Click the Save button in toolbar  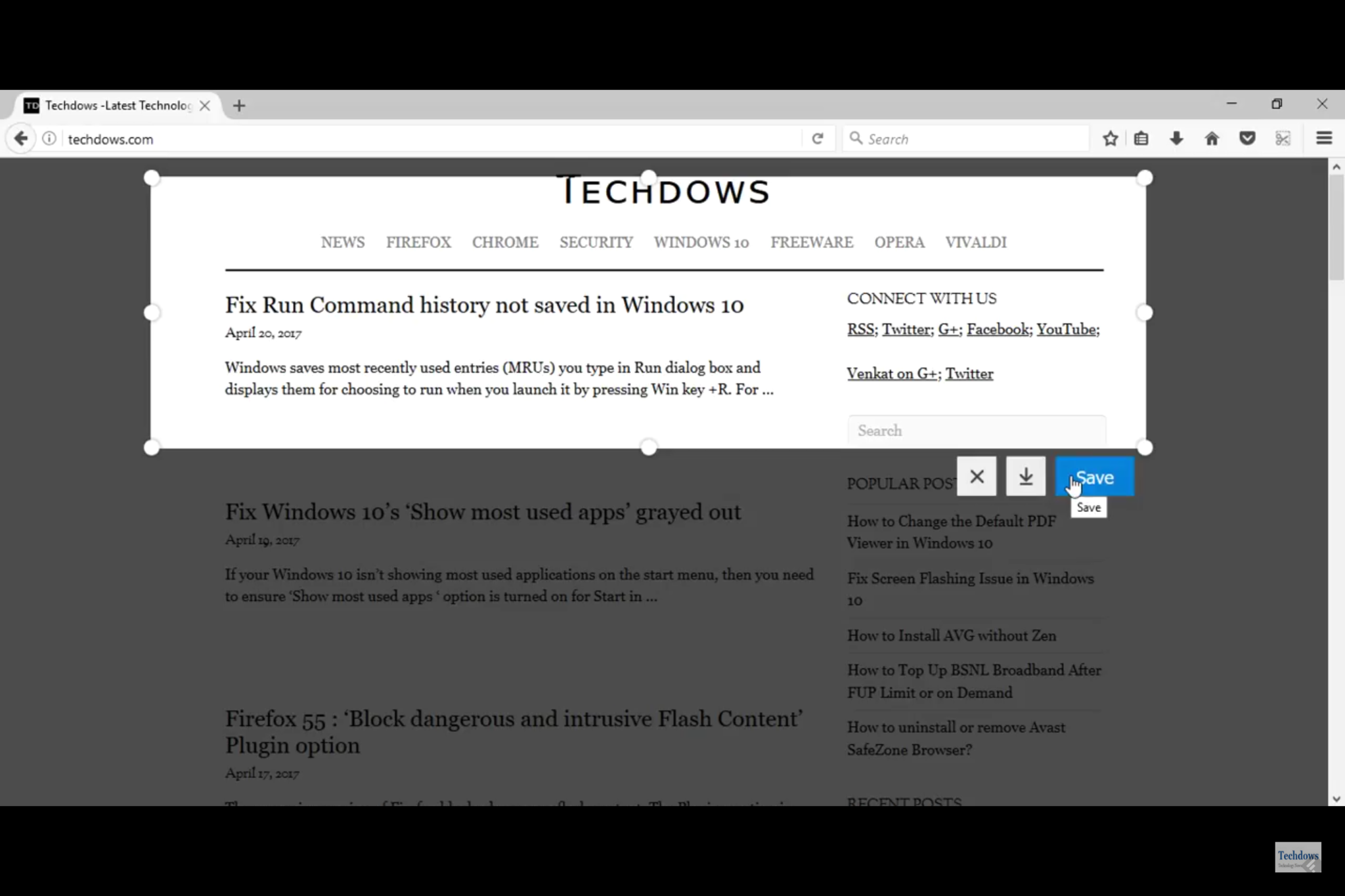coord(1094,477)
